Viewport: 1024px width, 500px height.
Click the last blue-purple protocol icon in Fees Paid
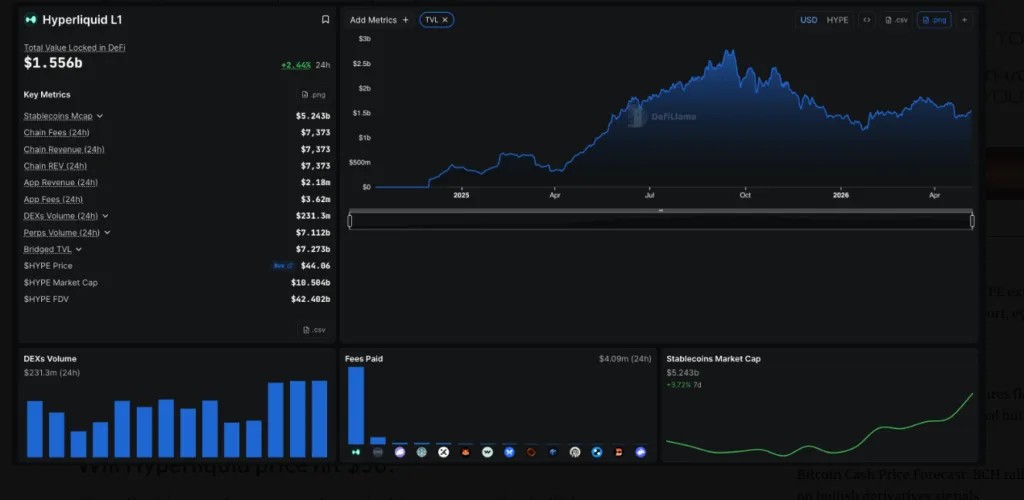point(641,452)
